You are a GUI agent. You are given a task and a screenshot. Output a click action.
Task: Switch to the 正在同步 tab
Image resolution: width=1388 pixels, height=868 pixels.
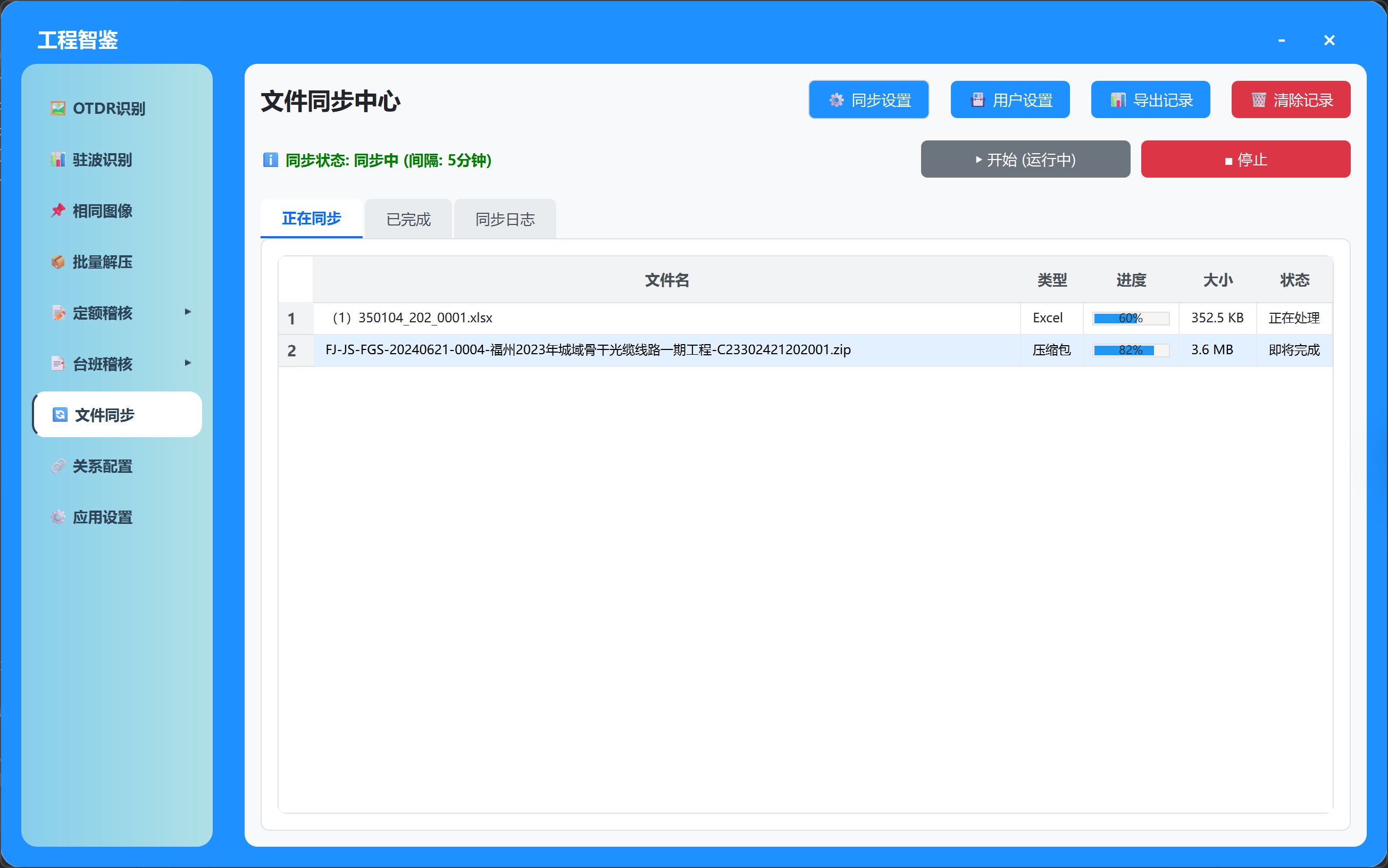tap(312, 218)
